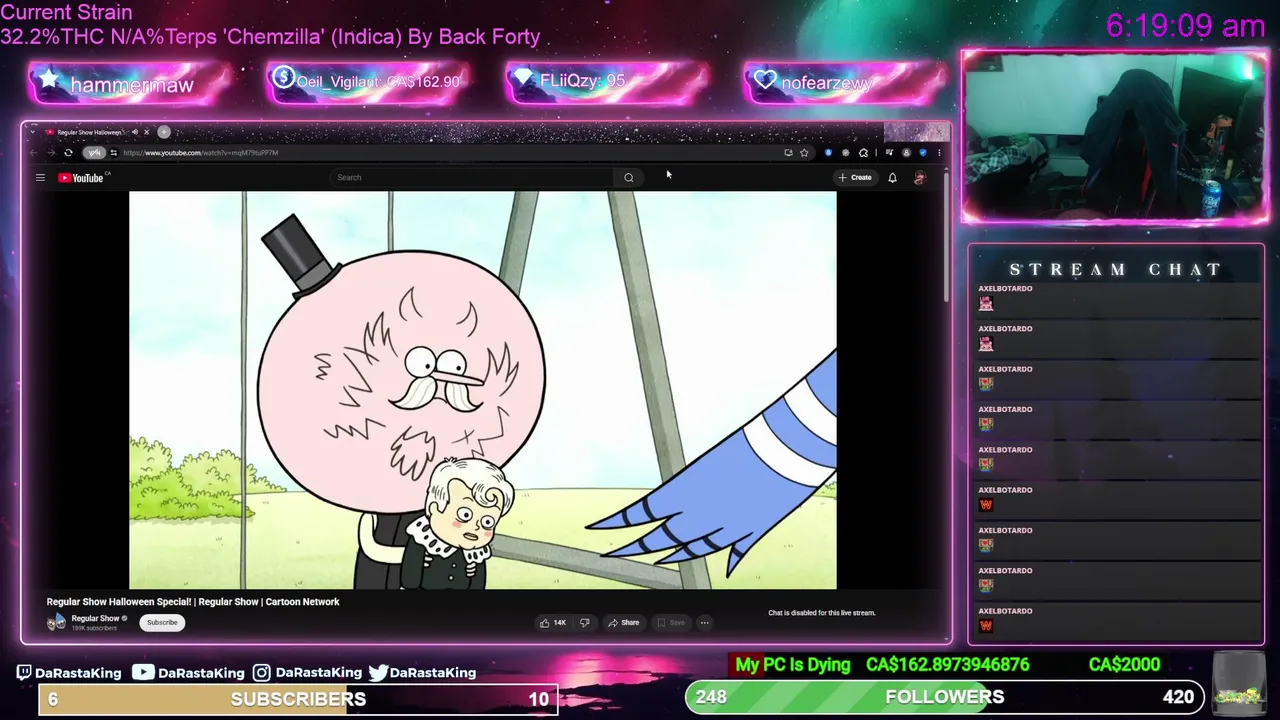Click the Oeil_Vigilant CA$162.90 donation badge
Viewport: 1280px width, 720px height.
pos(368,82)
